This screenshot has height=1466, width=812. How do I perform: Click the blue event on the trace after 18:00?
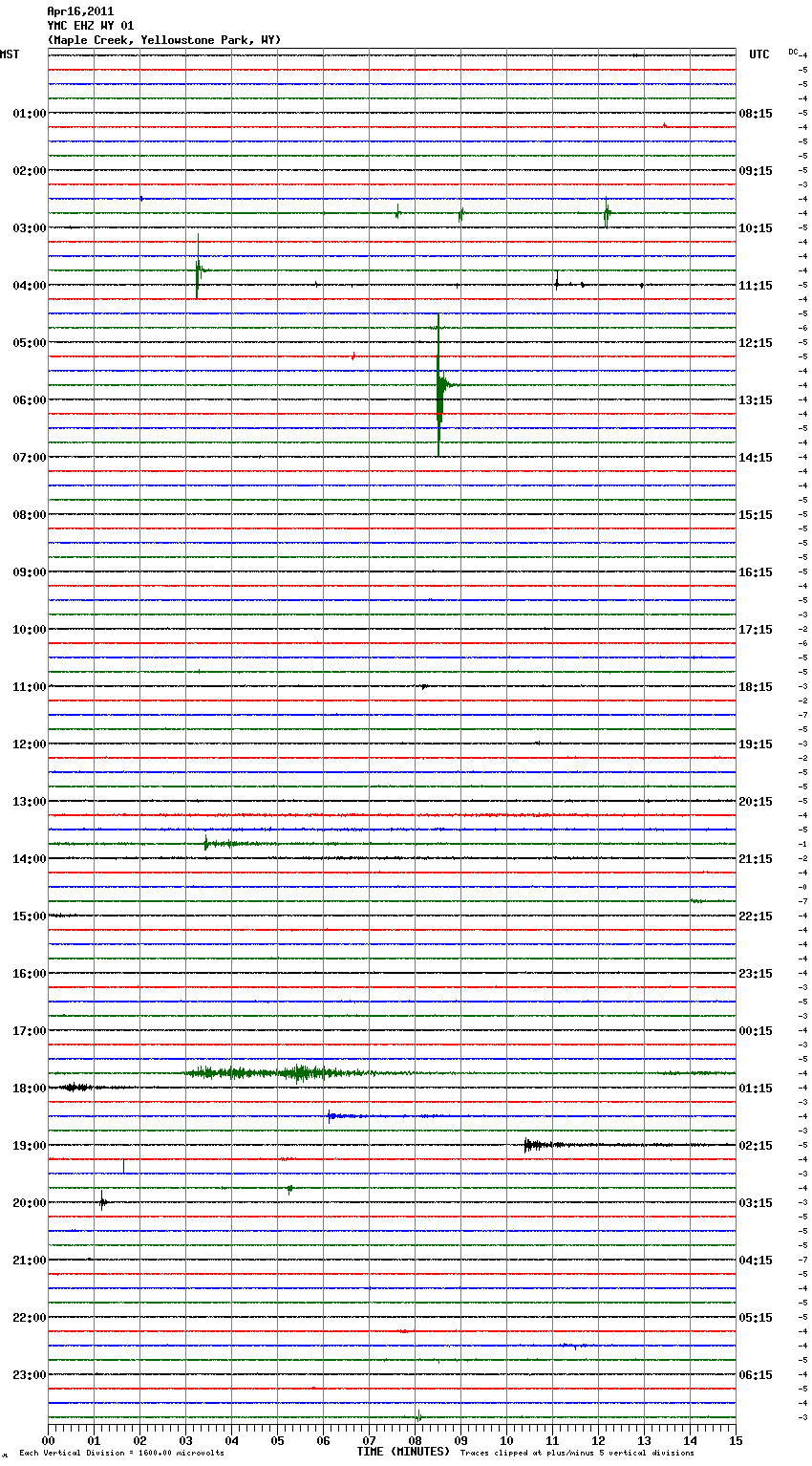pos(344,1115)
